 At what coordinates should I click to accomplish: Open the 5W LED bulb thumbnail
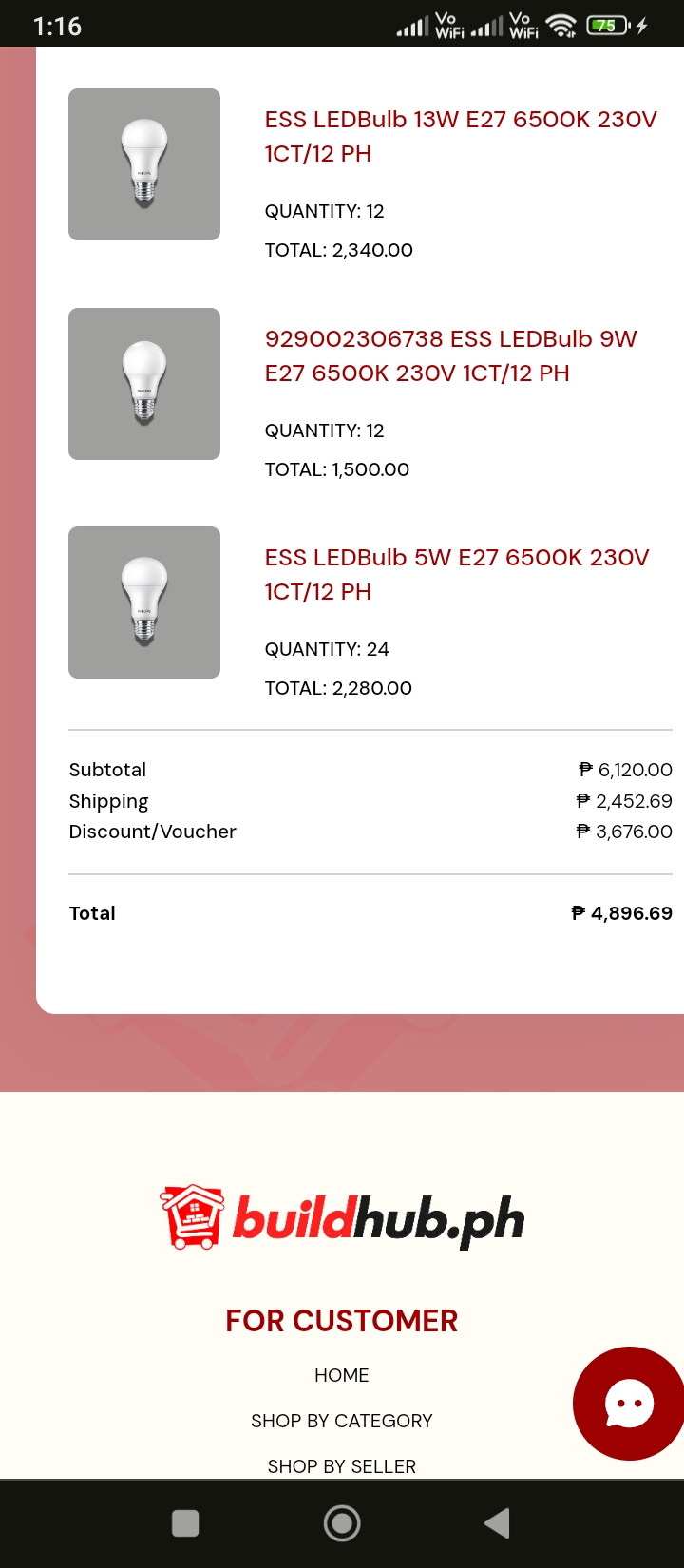point(144,602)
